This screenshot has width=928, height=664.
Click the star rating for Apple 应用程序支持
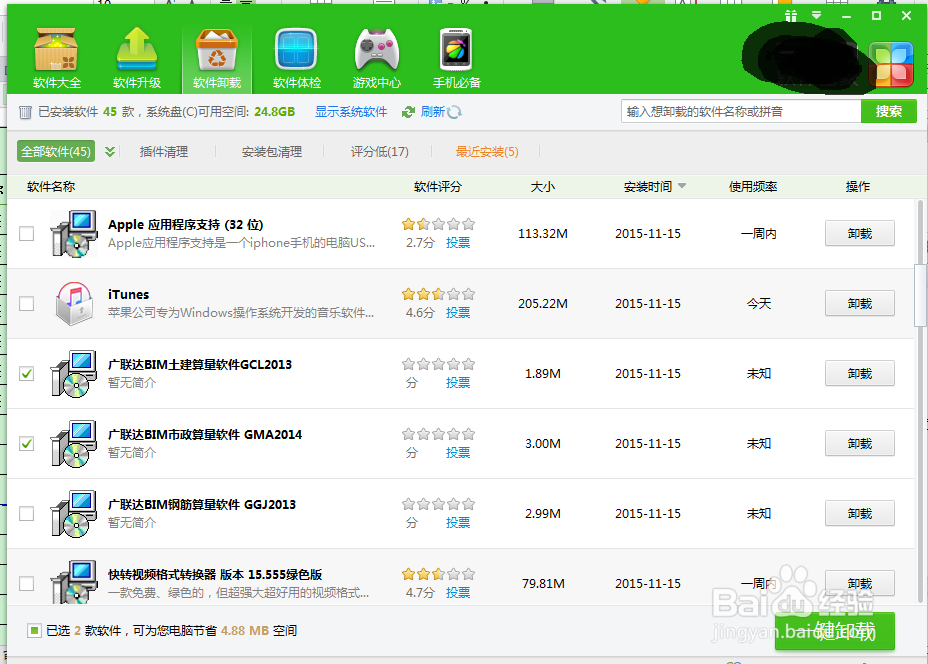[x=438, y=224]
